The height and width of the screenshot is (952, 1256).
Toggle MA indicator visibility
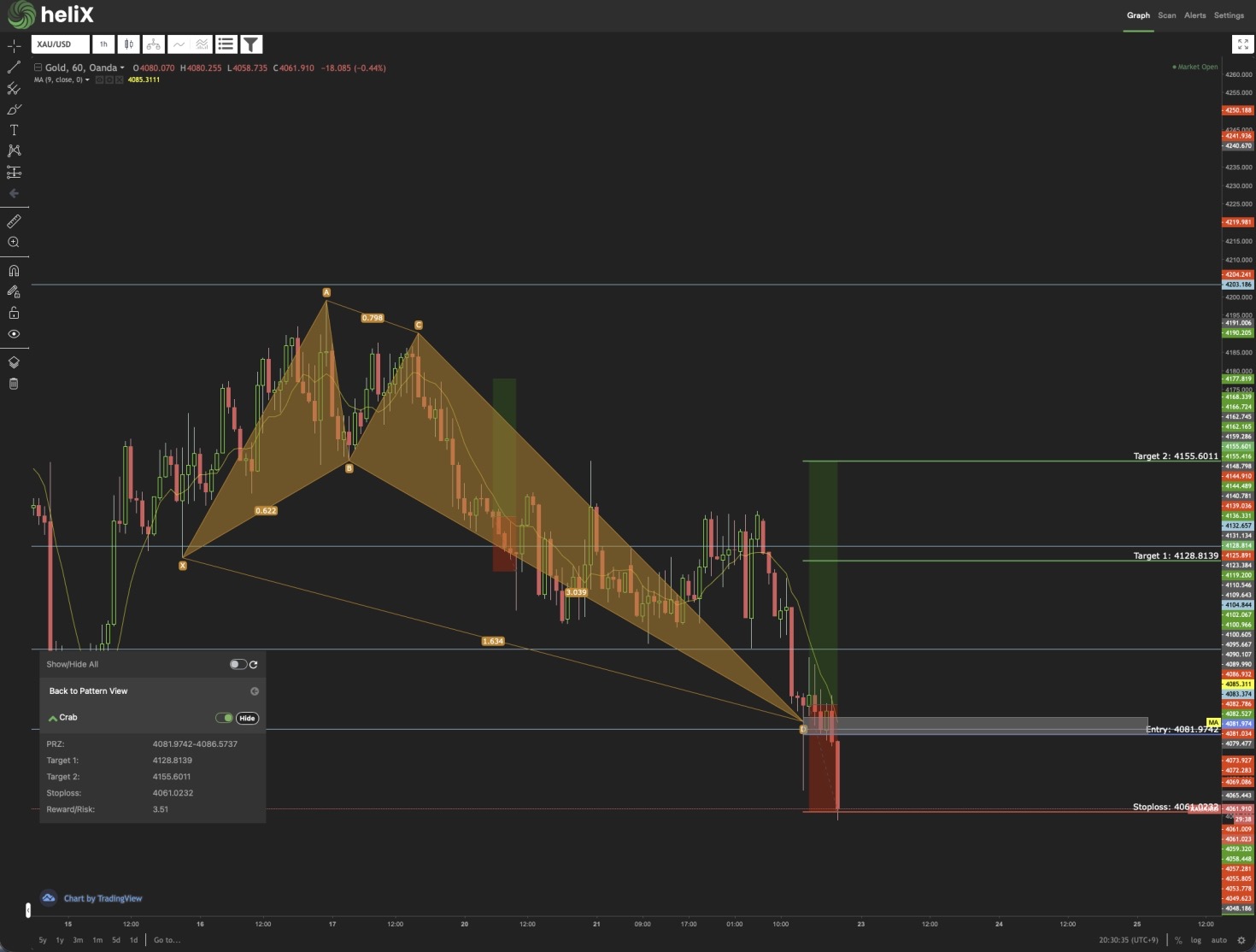pos(99,79)
